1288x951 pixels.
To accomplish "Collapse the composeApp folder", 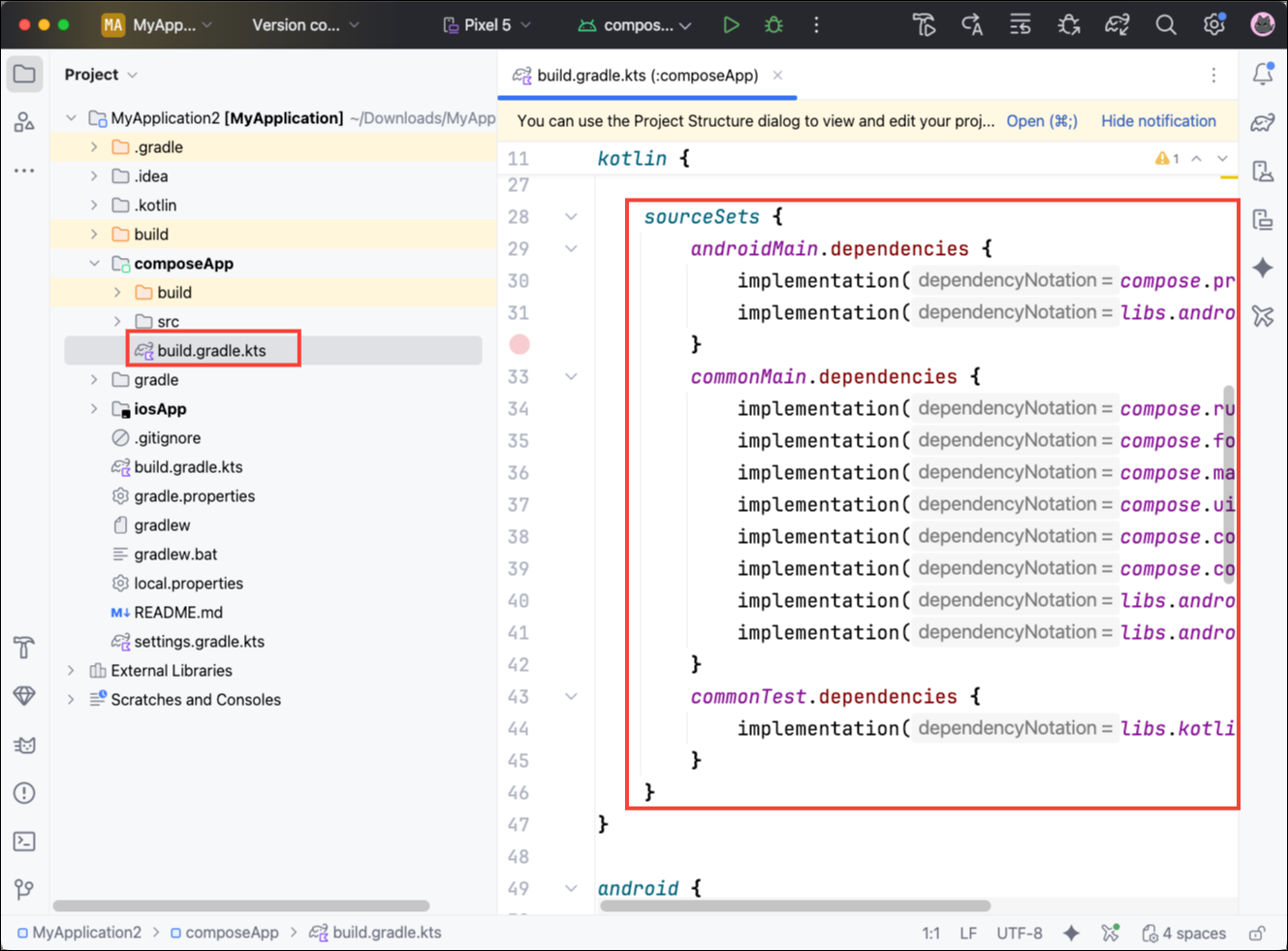I will tap(94, 264).
